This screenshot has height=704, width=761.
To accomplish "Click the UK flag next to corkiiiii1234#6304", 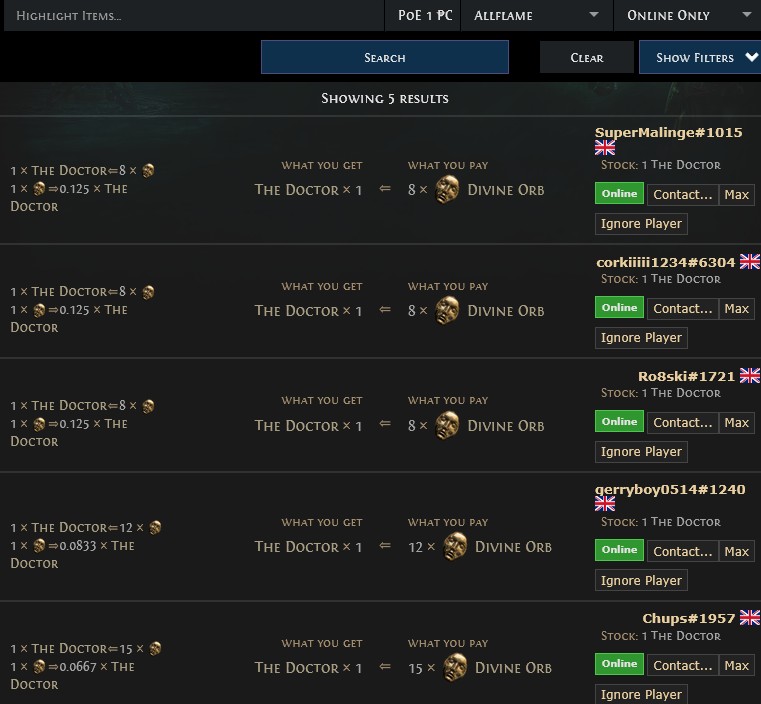I will pyautogui.click(x=750, y=262).
